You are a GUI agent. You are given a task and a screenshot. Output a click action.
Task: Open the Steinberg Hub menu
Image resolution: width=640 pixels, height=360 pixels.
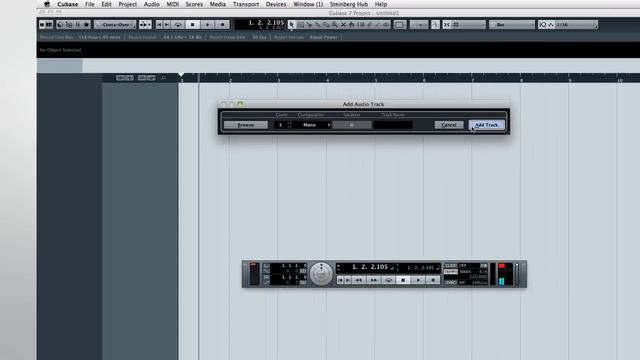click(x=349, y=4)
